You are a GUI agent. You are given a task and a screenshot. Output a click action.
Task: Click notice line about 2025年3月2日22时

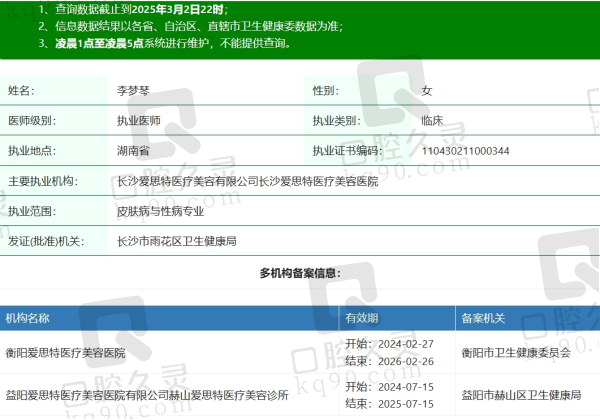coord(133,9)
